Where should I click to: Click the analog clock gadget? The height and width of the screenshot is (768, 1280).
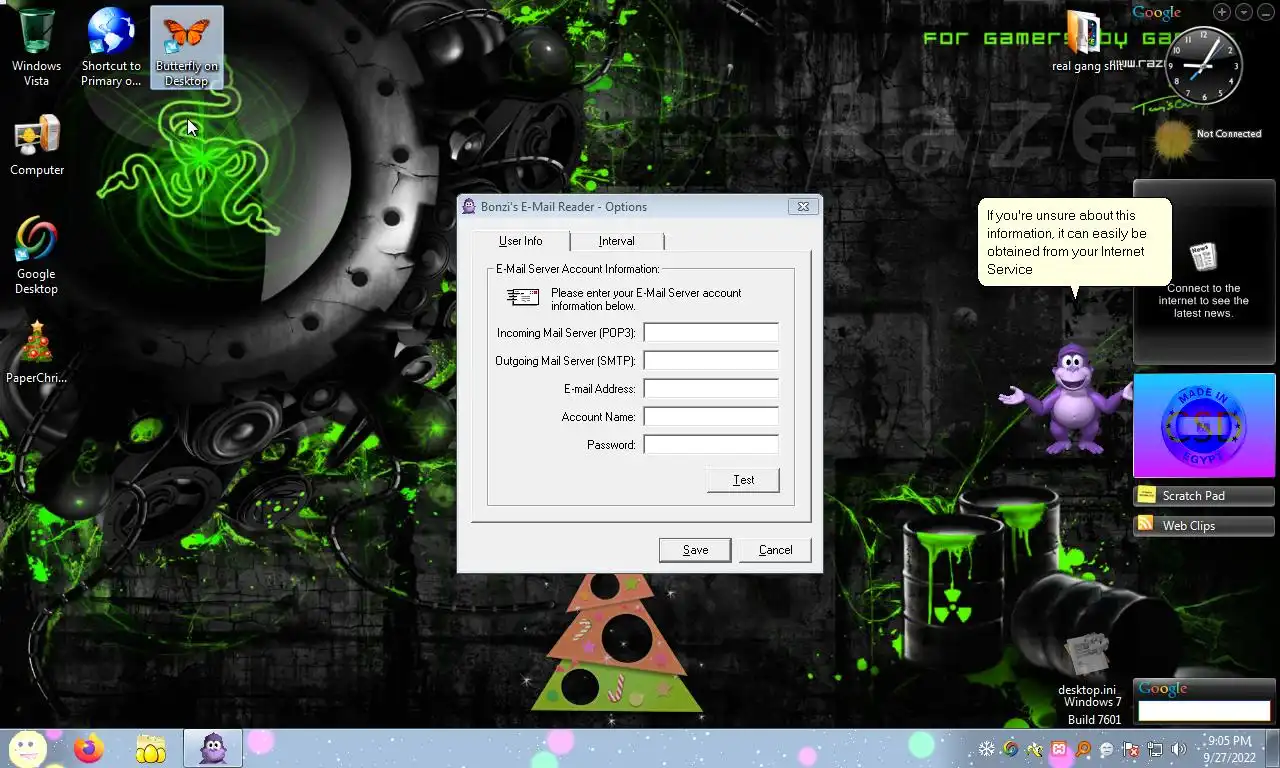coord(1204,65)
